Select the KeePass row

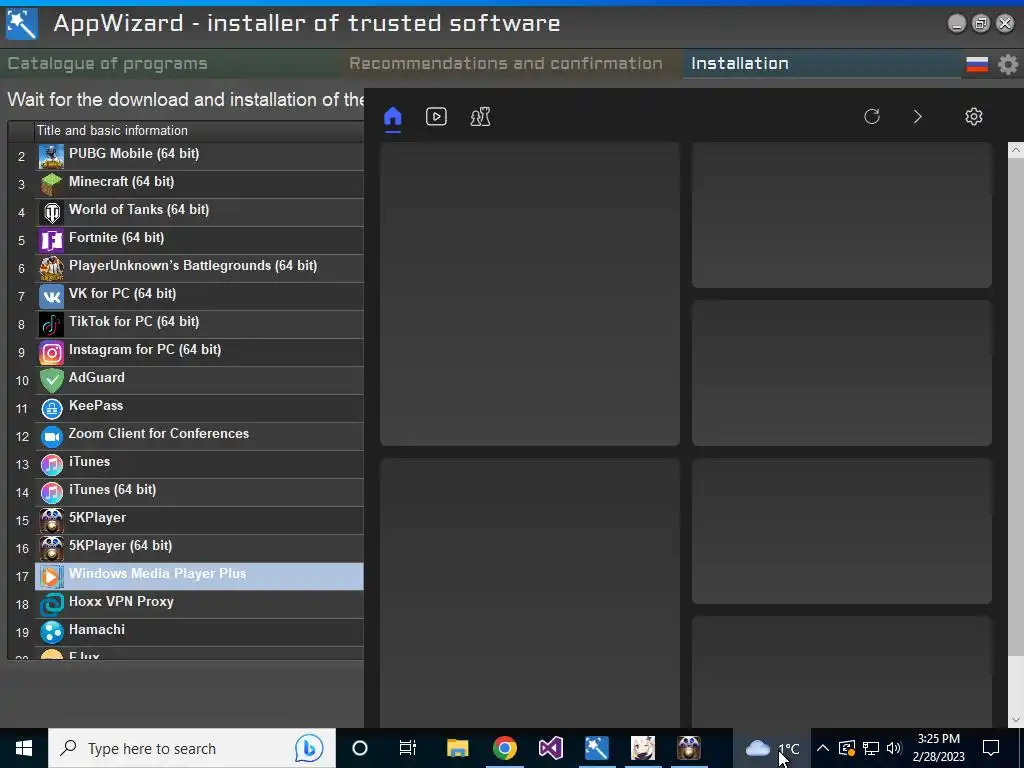[199, 409]
